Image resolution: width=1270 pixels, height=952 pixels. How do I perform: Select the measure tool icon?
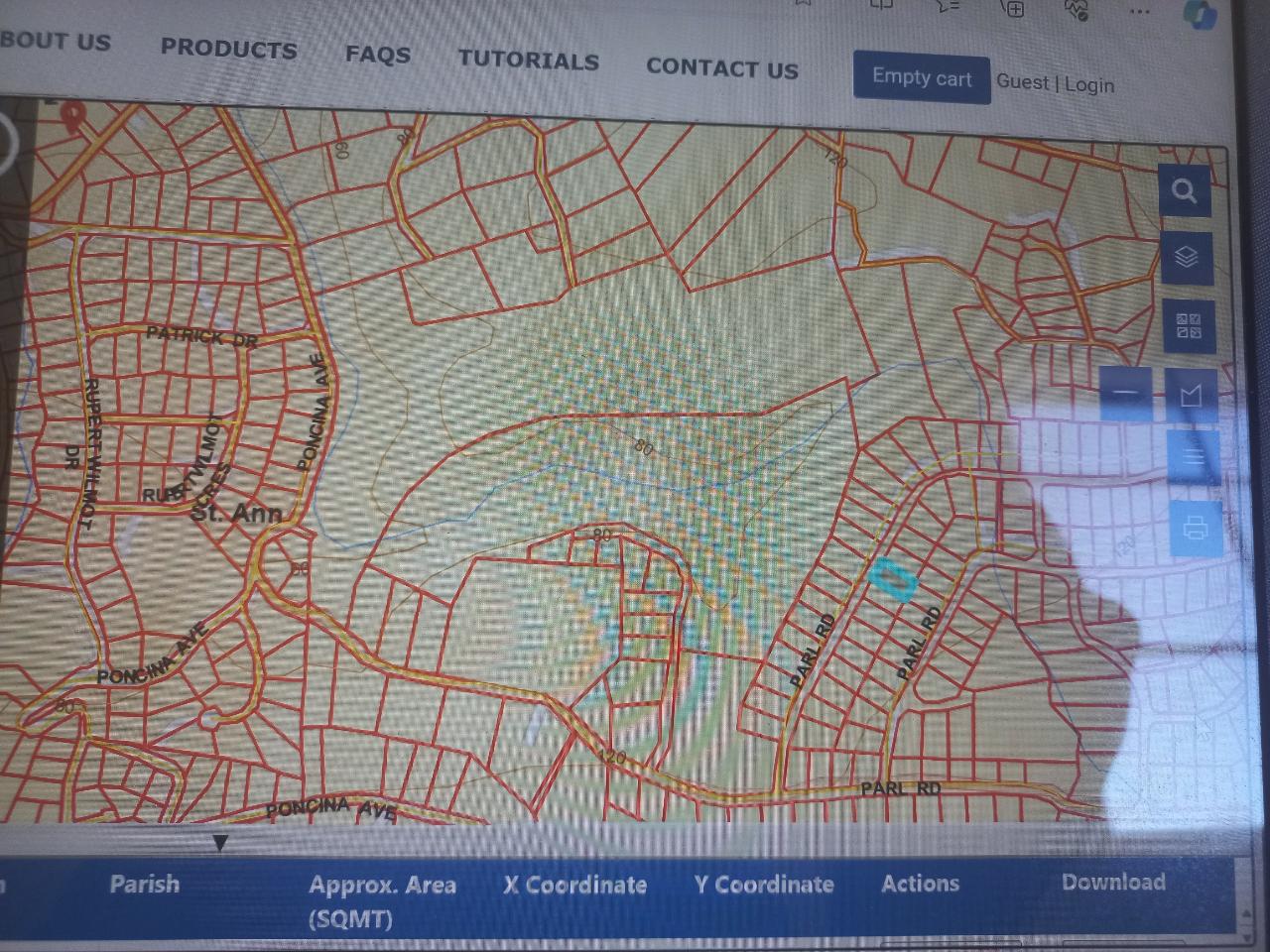pyautogui.click(x=1191, y=395)
